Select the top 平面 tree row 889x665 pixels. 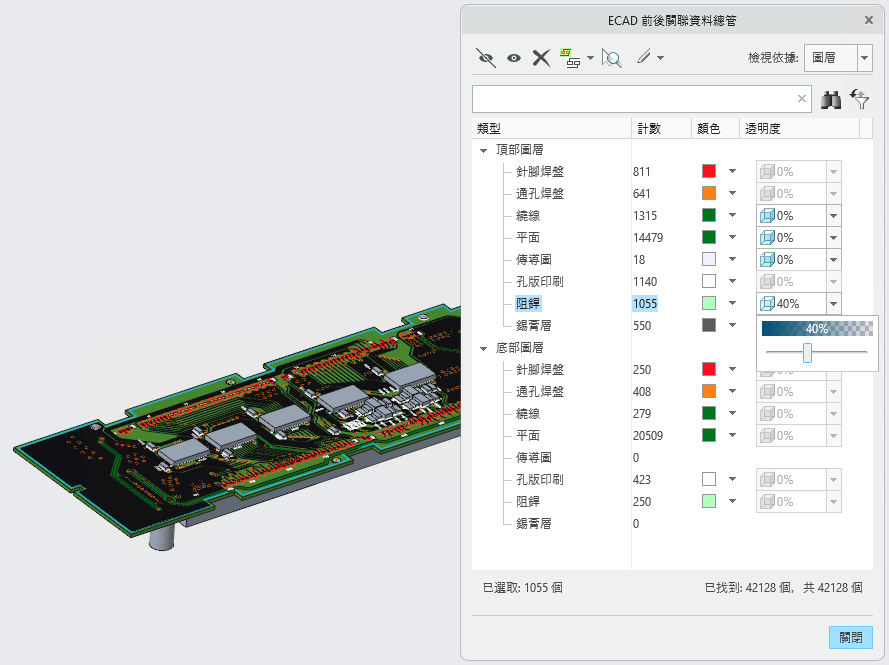(x=528, y=238)
